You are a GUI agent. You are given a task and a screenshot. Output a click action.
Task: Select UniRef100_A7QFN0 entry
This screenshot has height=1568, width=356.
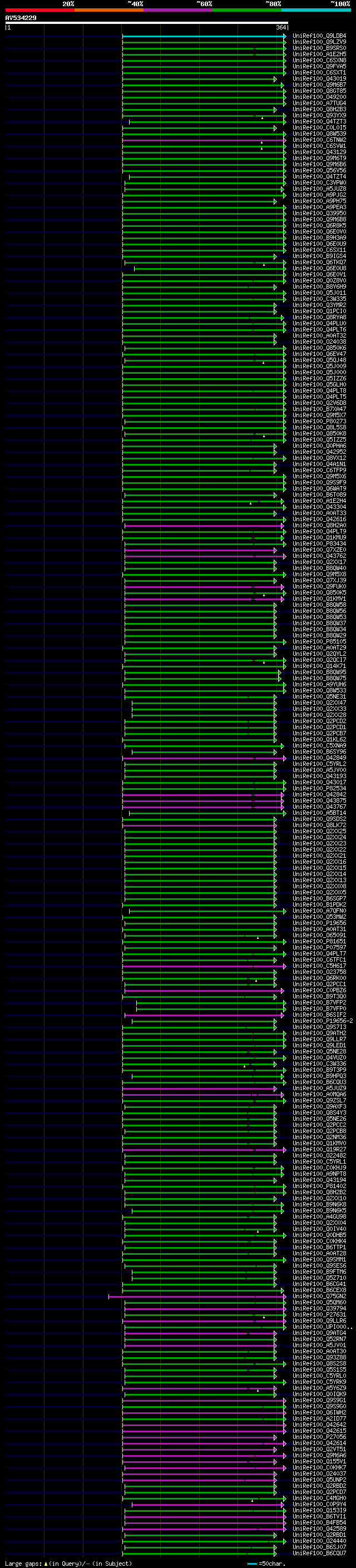pos(319,911)
